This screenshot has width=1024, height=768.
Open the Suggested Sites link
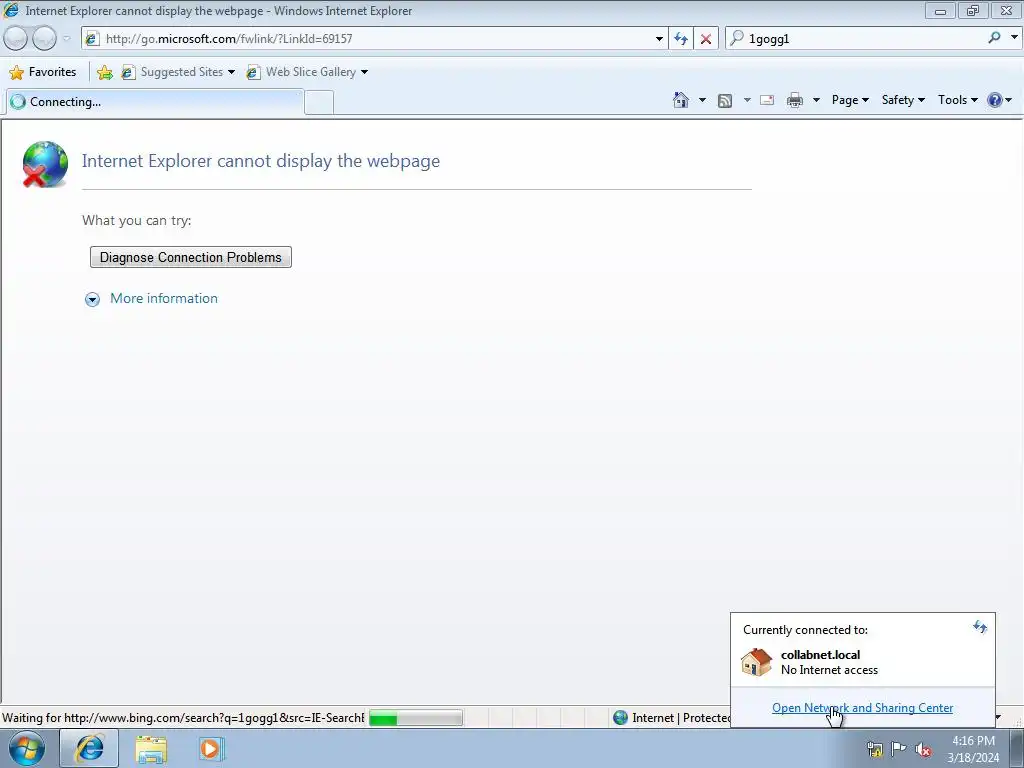tap(178, 72)
